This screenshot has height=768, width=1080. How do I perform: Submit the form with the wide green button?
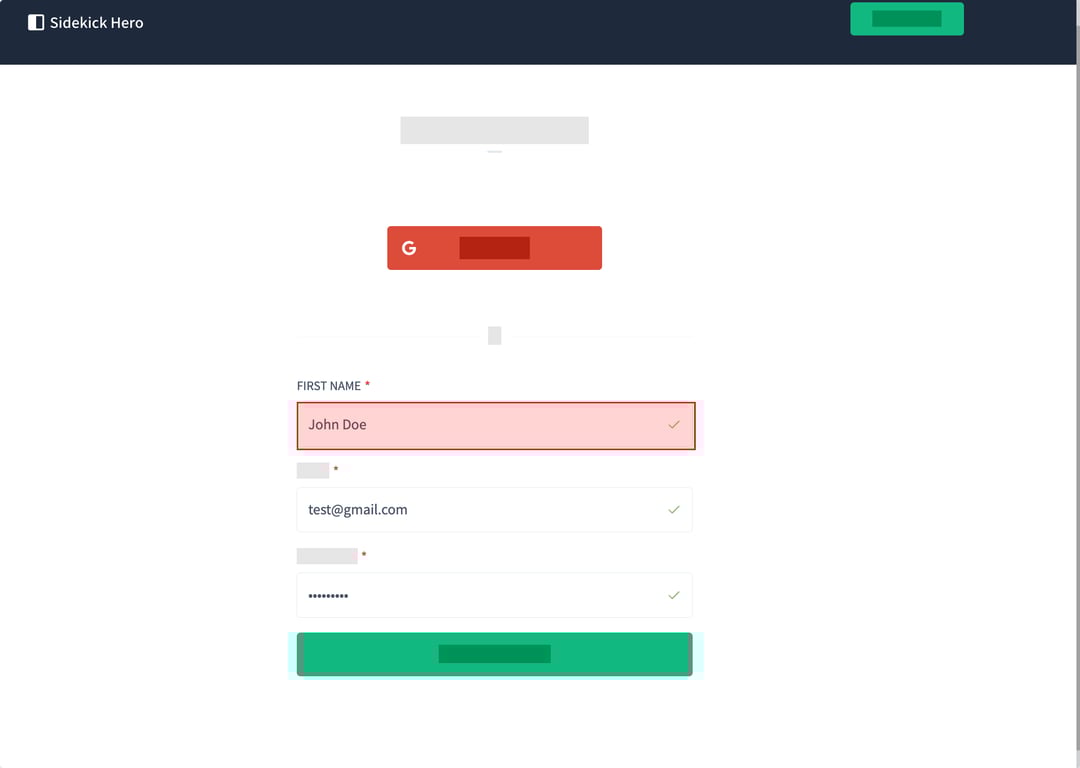(494, 654)
